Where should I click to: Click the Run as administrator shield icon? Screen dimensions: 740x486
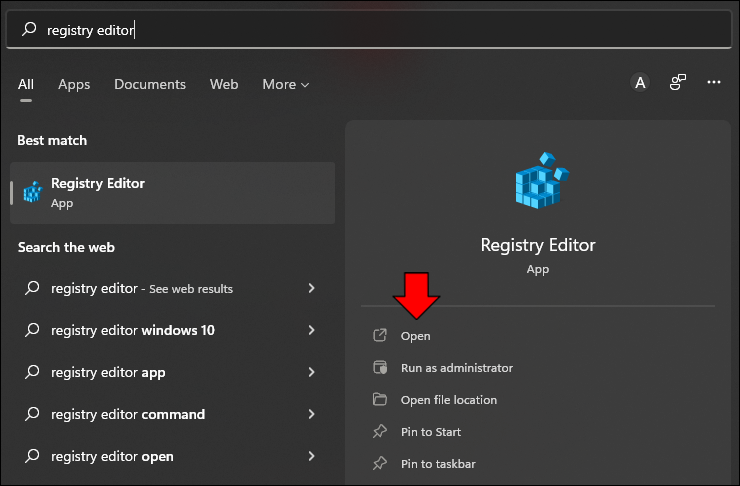pos(379,368)
